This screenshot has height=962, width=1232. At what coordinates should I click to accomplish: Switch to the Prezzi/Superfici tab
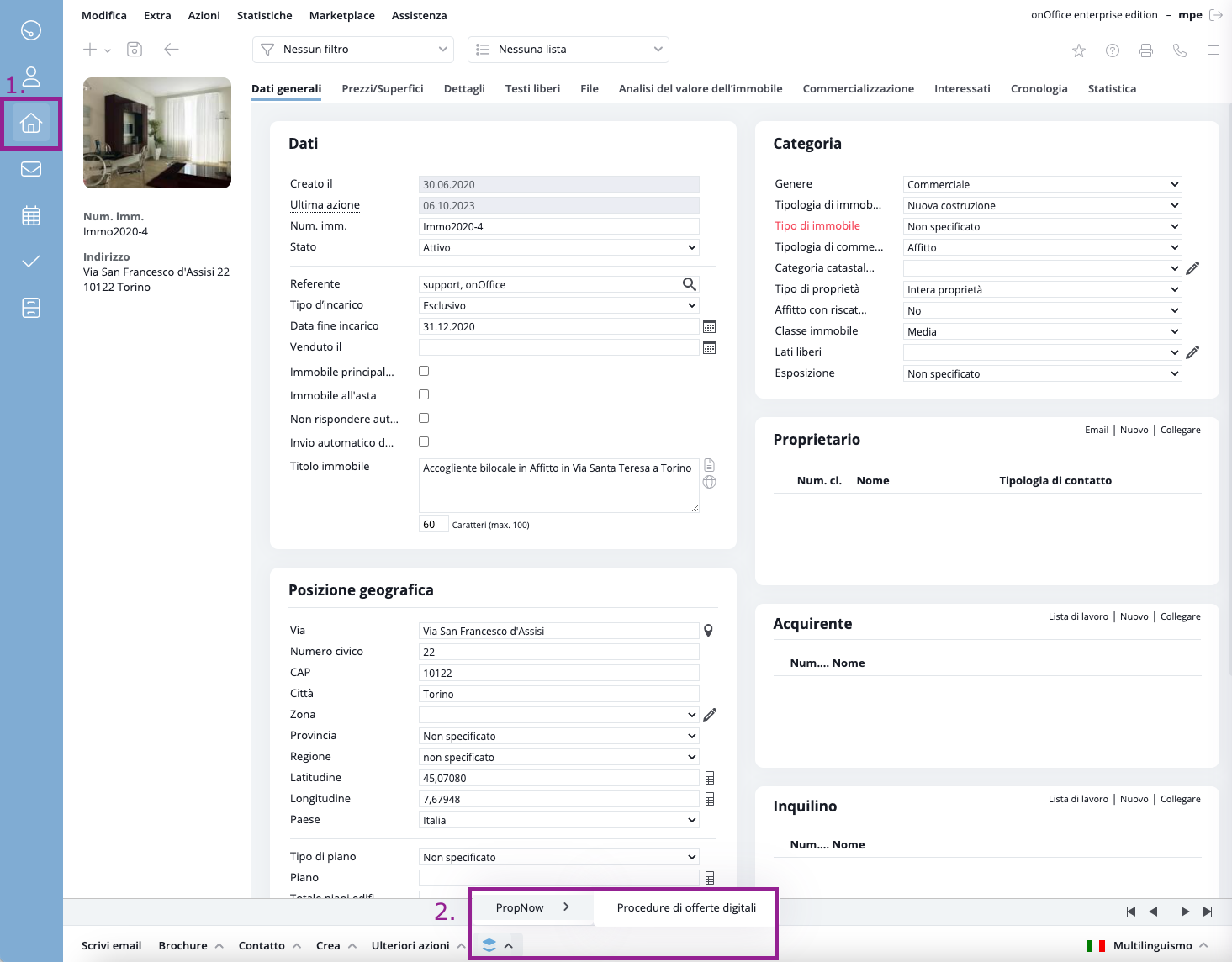coord(383,88)
